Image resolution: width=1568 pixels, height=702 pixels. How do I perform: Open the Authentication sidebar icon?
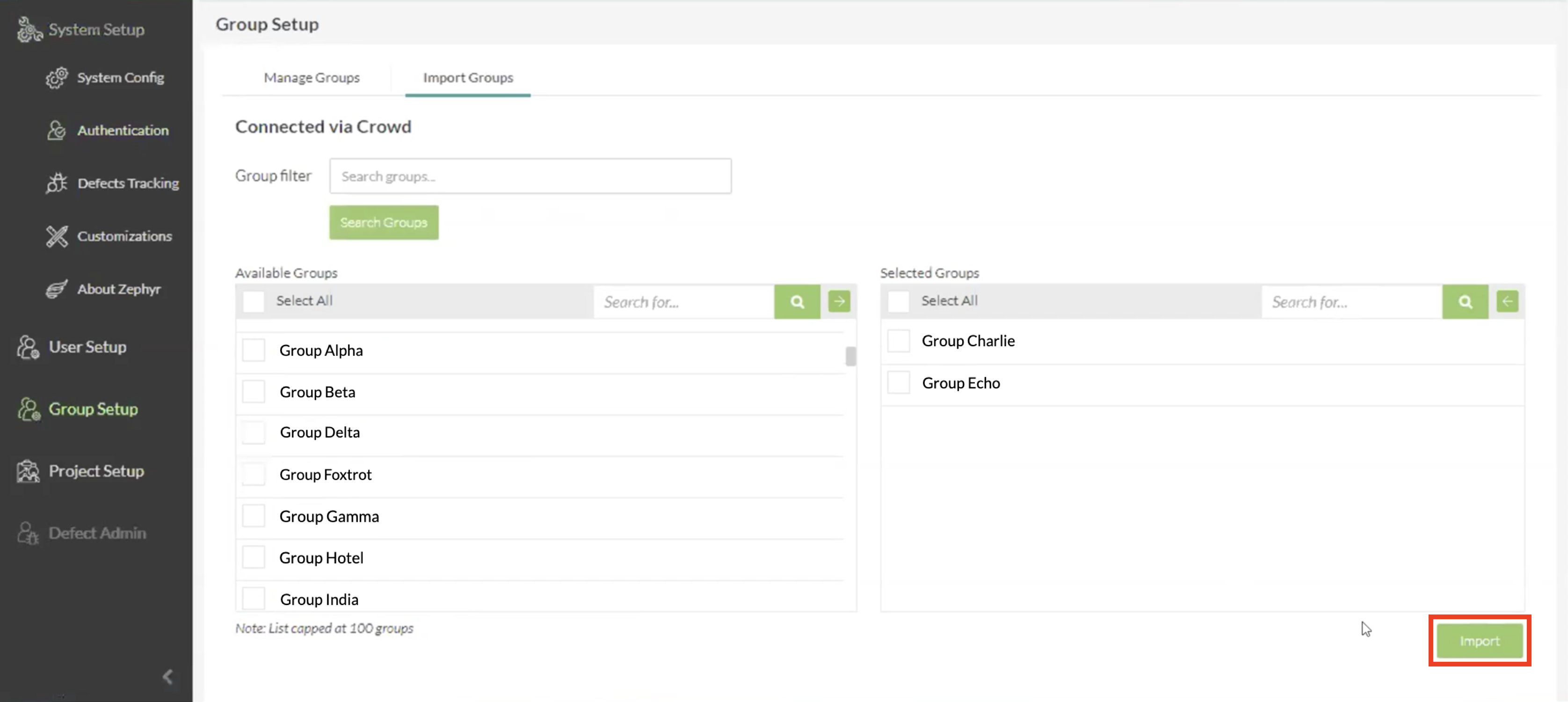coord(57,130)
